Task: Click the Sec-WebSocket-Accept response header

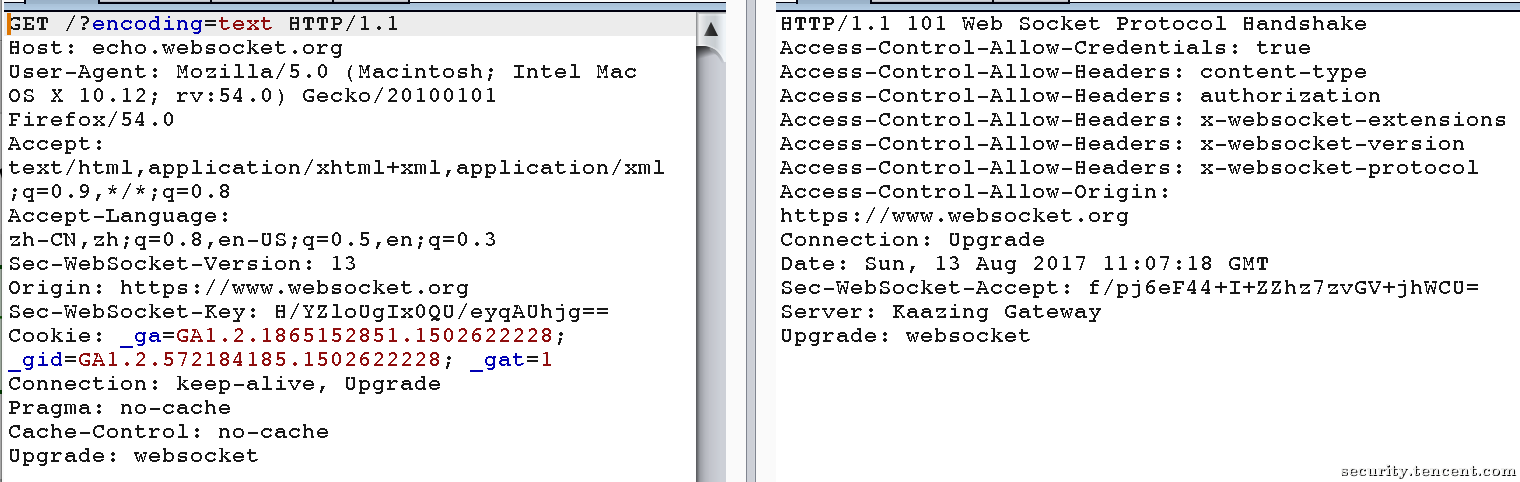Action: pos(1129,288)
